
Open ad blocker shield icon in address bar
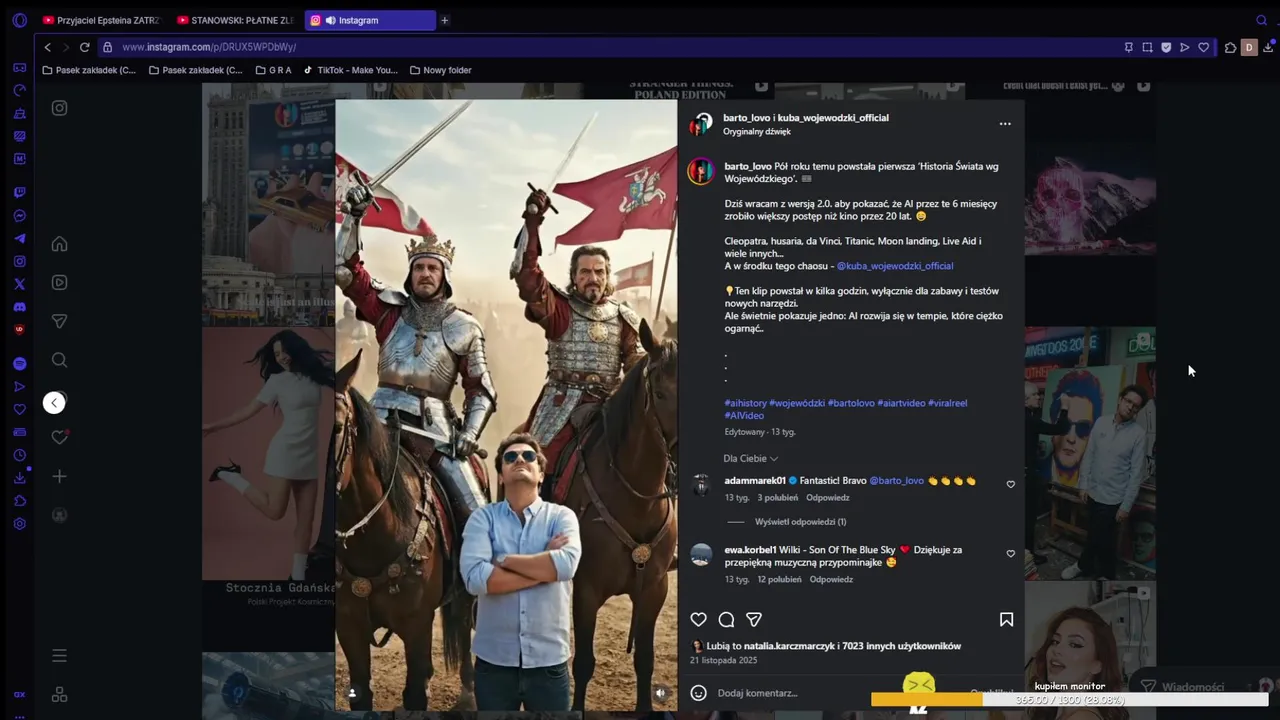pyautogui.click(x=1166, y=47)
